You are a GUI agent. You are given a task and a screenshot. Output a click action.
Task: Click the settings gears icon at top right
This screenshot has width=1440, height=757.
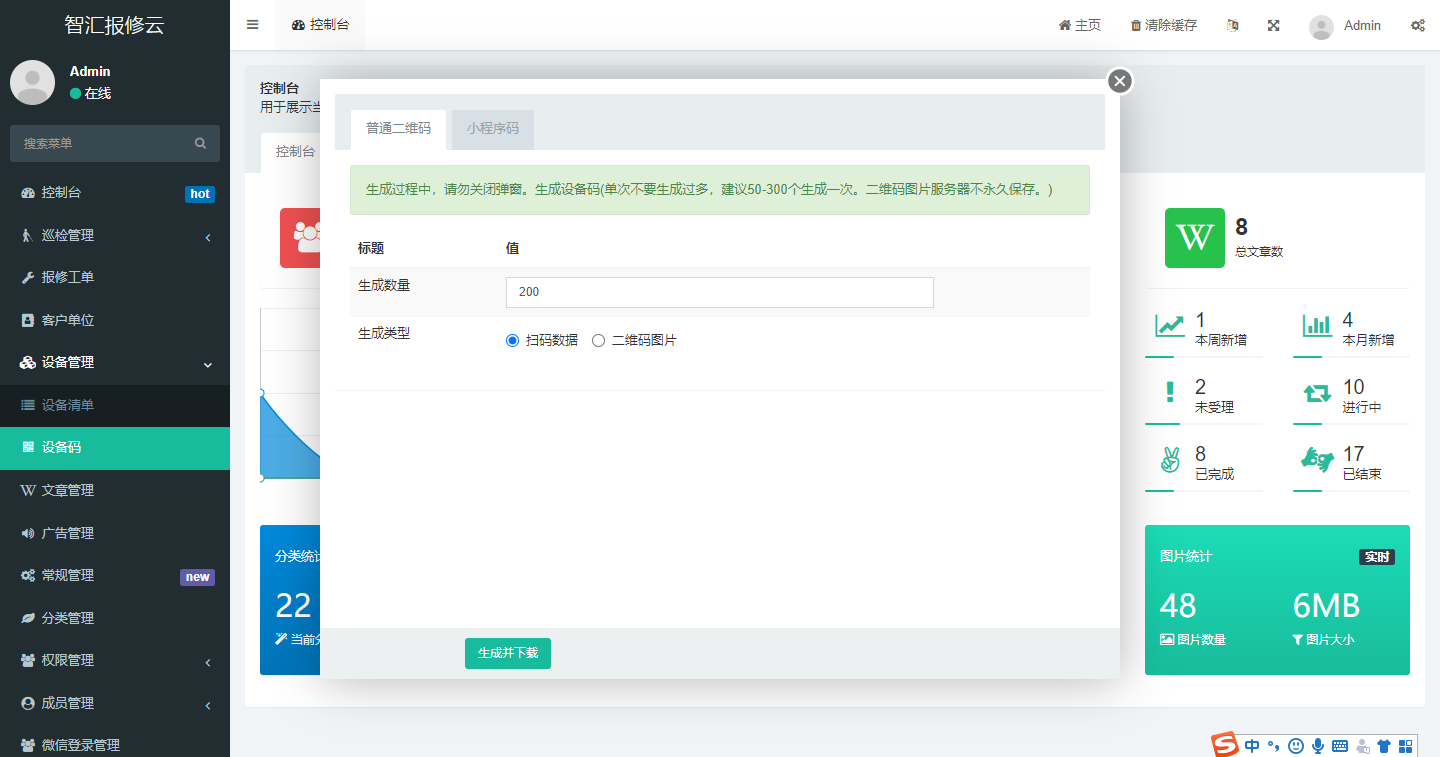pos(1417,25)
